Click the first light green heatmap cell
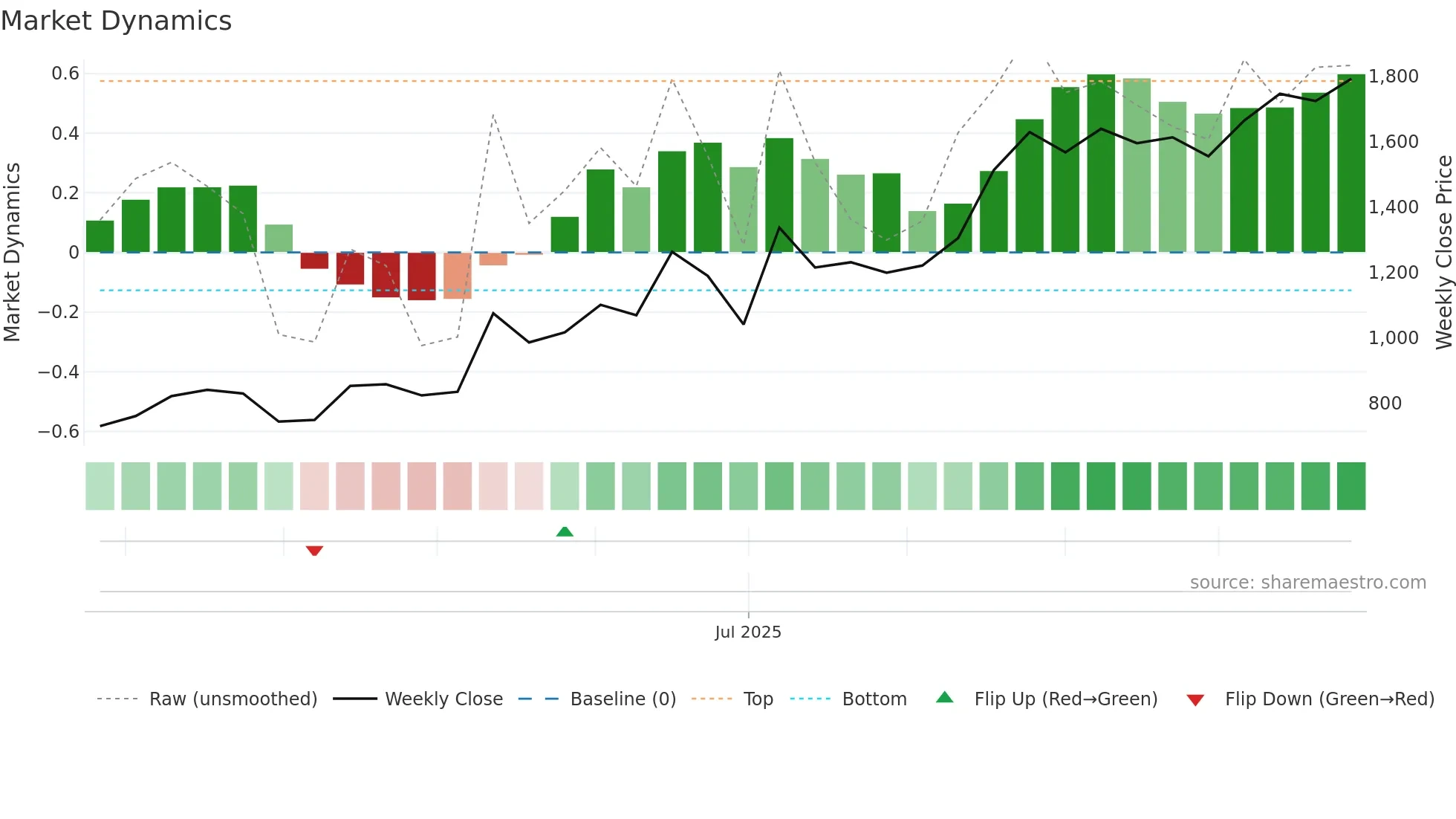 pyautogui.click(x=100, y=486)
